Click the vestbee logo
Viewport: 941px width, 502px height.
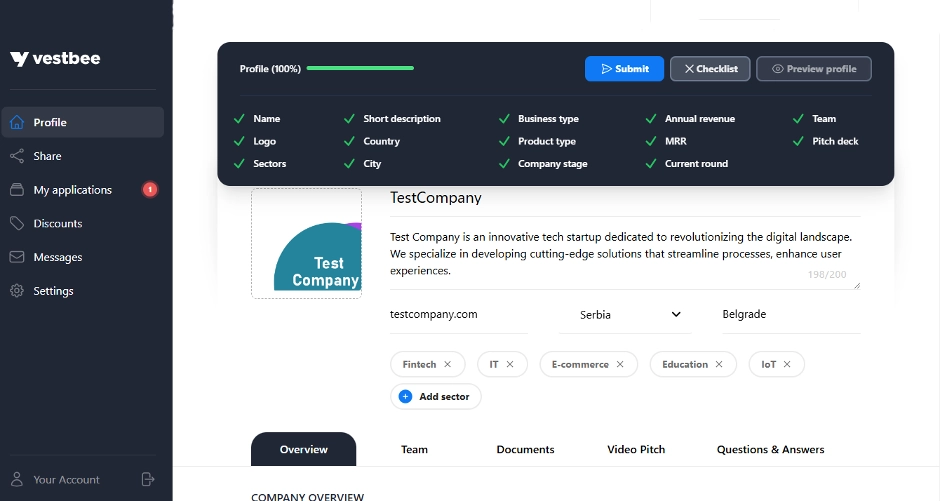[x=55, y=58]
